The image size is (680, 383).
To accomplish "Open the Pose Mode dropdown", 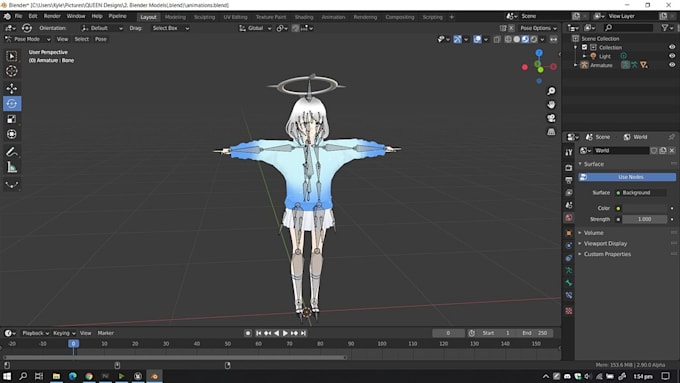I will pos(27,39).
